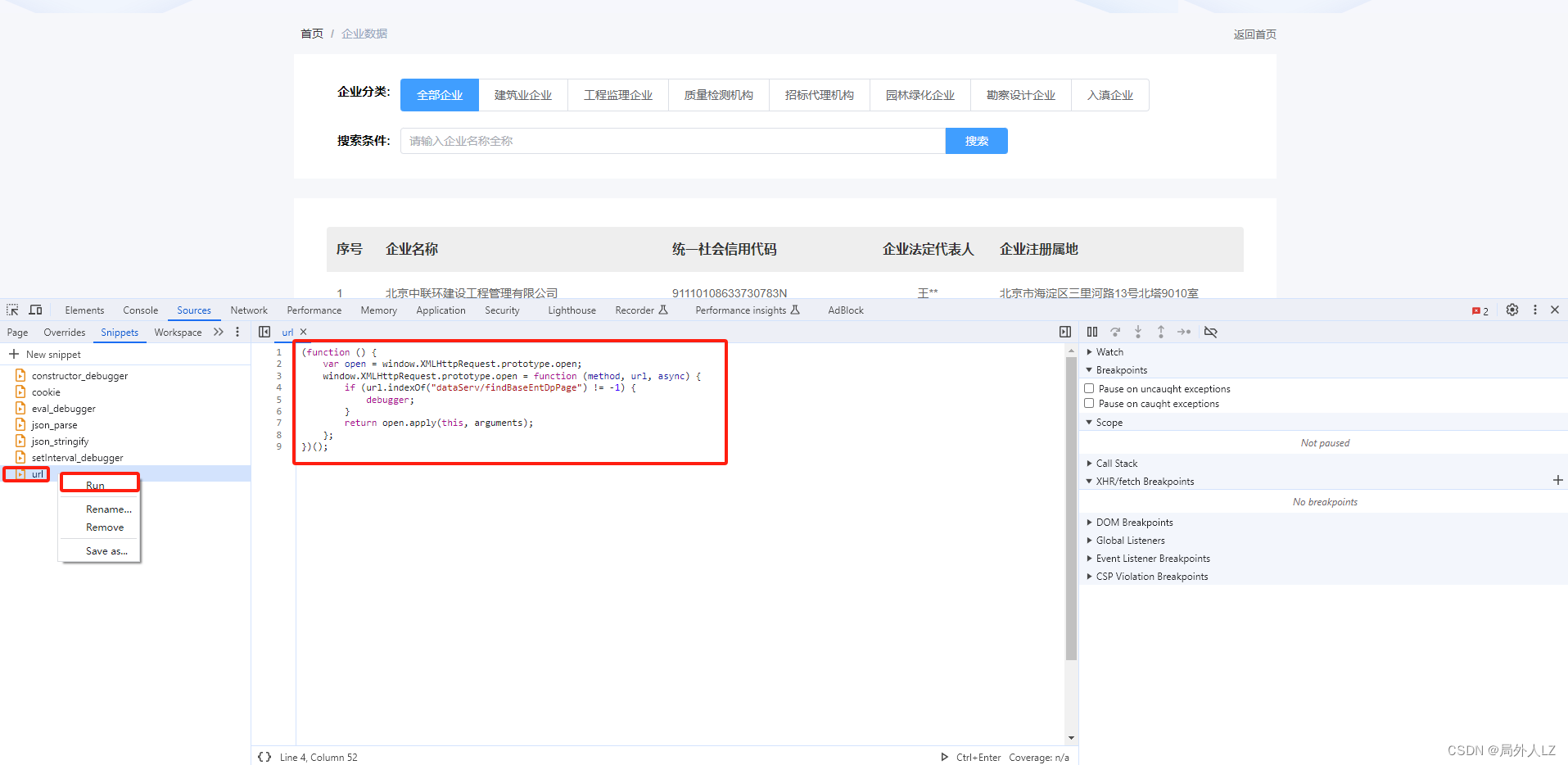Step out of current function
This screenshot has height=765, width=1568.
[1161, 332]
